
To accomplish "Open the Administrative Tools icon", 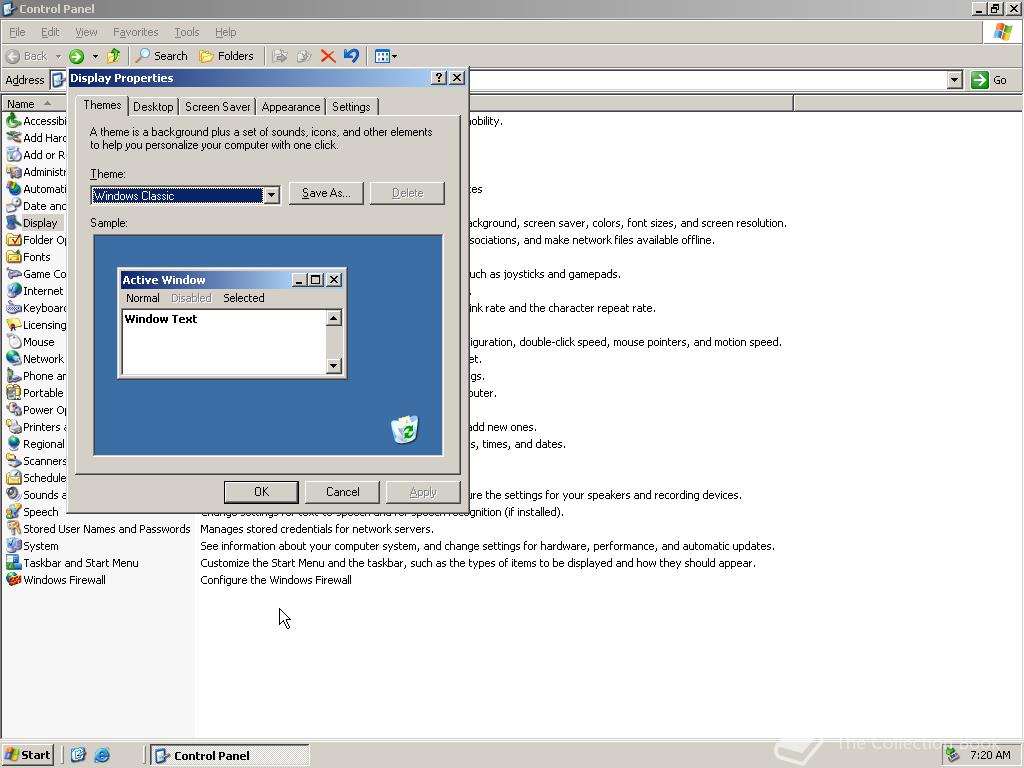I will [x=13, y=172].
